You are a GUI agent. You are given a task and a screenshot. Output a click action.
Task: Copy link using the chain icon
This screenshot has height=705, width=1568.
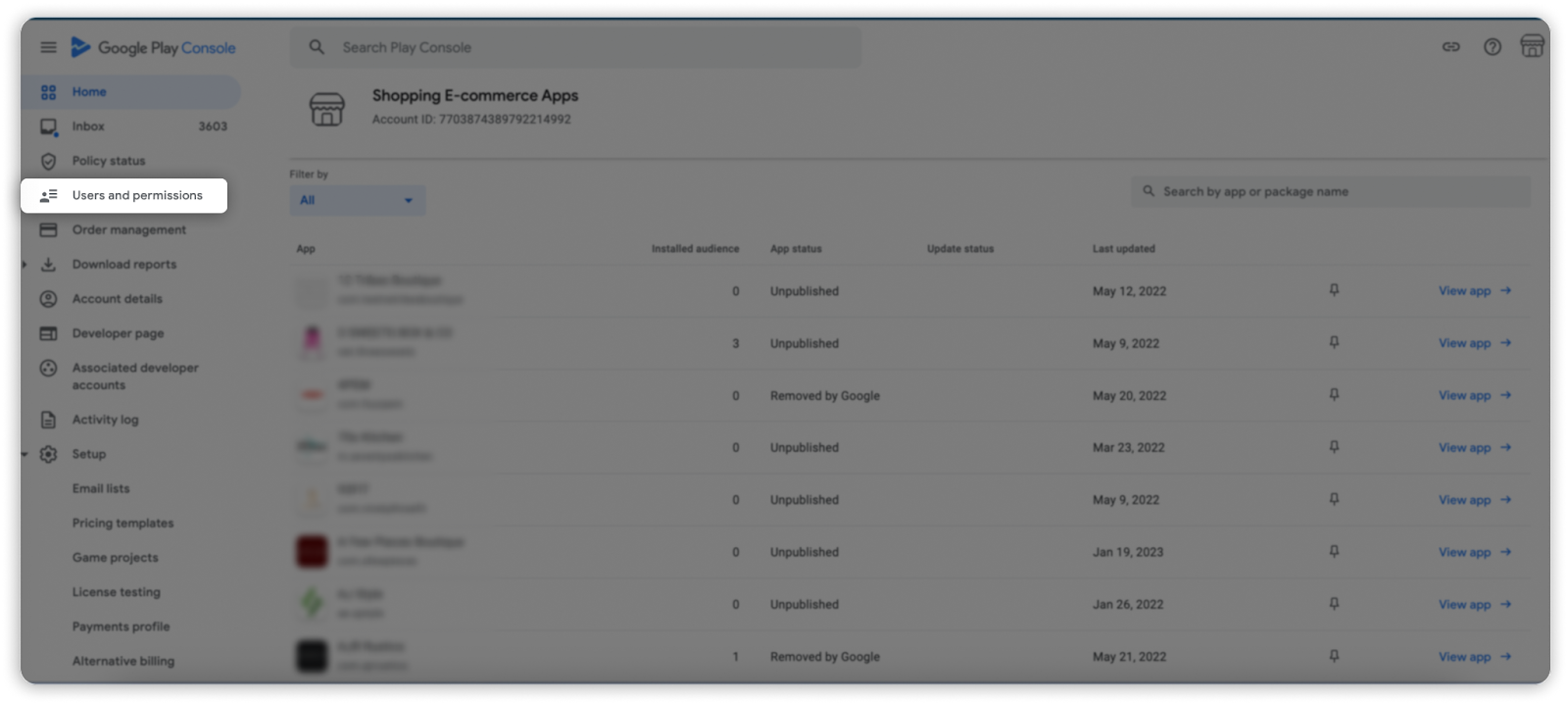pos(1451,47)
